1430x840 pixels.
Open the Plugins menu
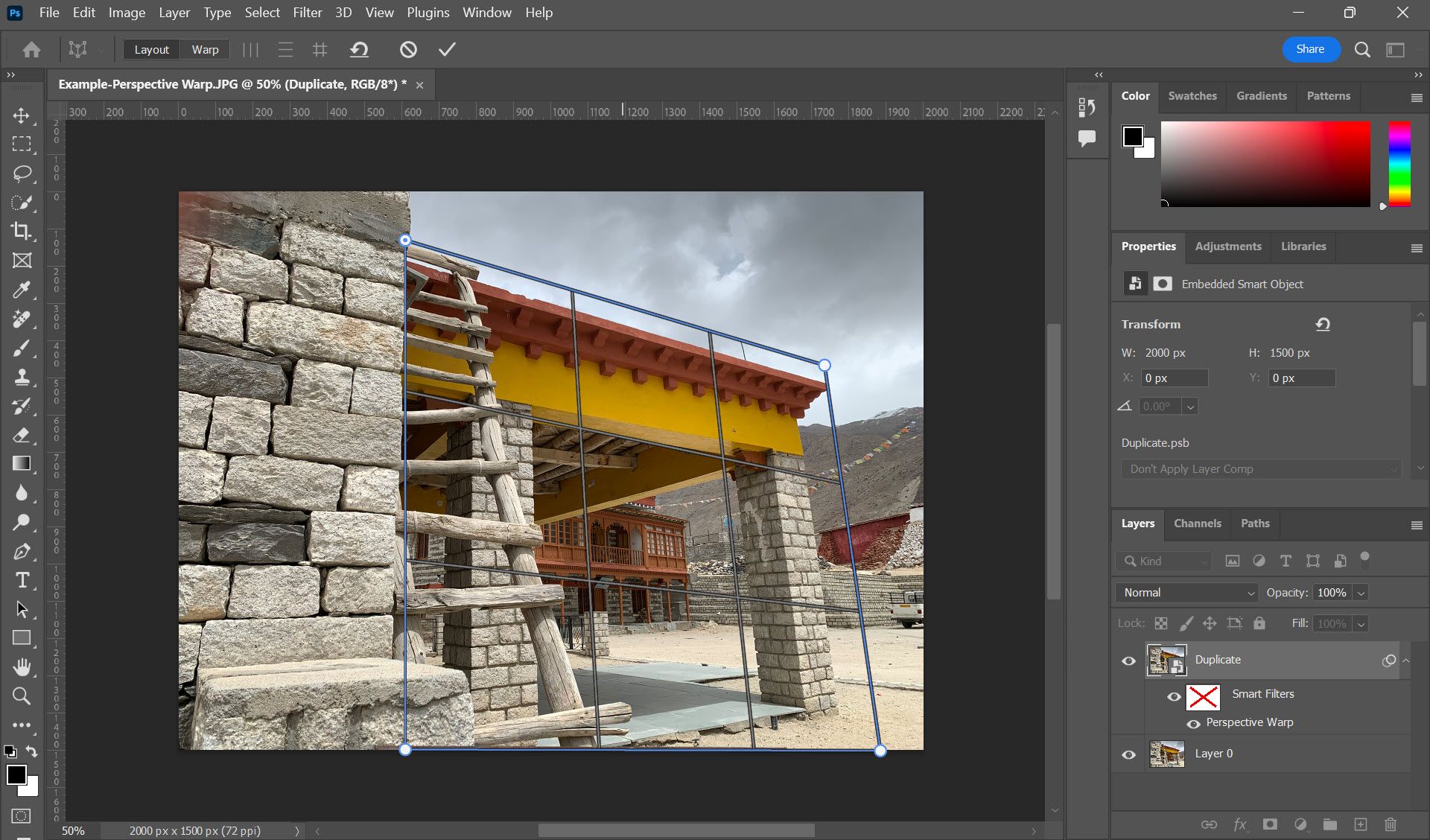[428, 13]
